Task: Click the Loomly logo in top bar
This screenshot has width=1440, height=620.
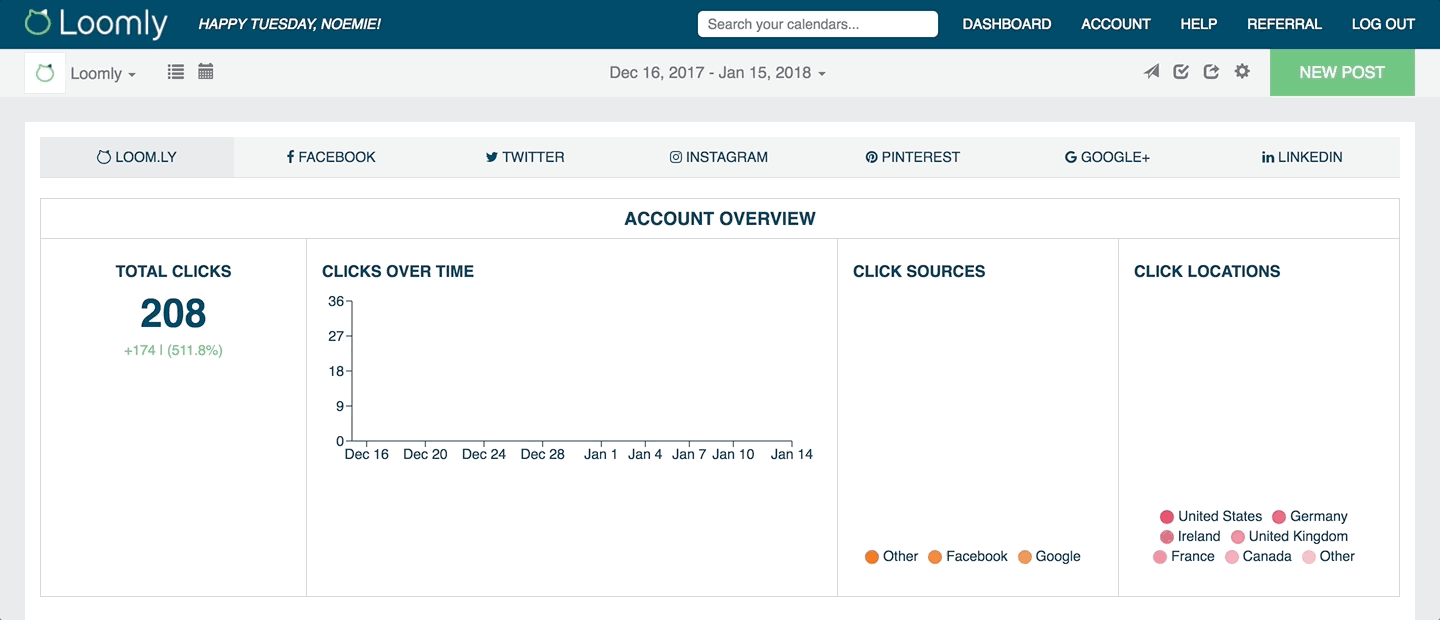Action: click(x=96, y=23)
